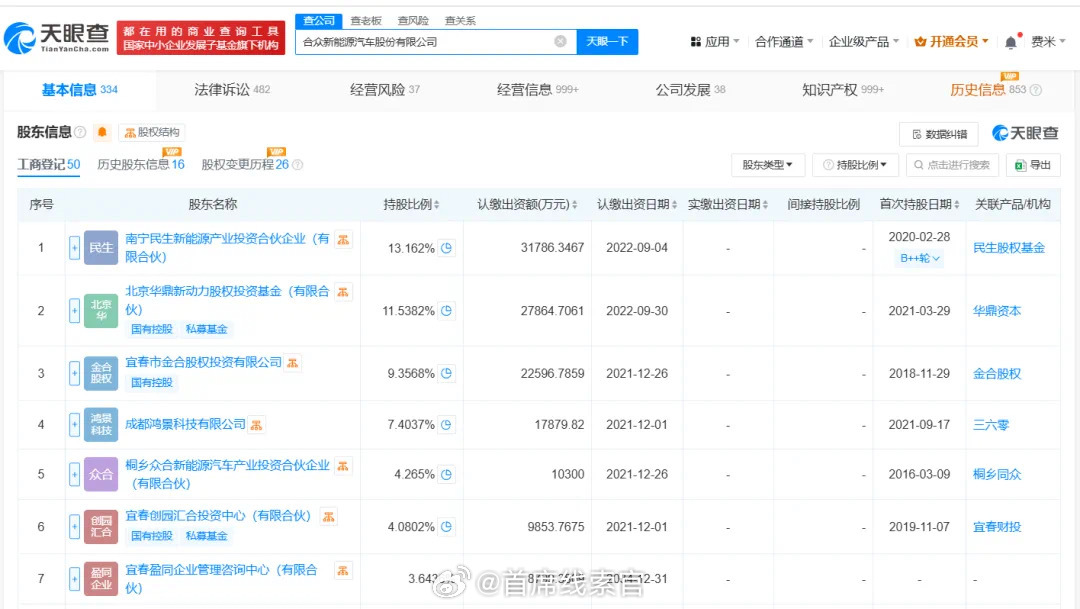Image resolution: width=1080 pixels, height=609 pixels.
Task: Expand row 5 桐乡众合 shareholder details
Action: coord(74,474)
